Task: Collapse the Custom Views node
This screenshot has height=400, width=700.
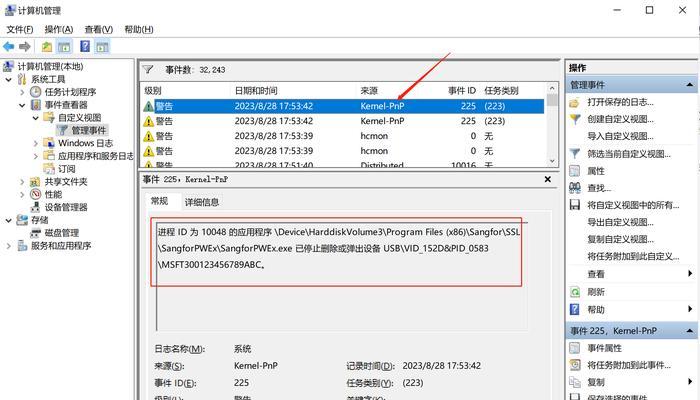Action: click(x=35, y=118)
